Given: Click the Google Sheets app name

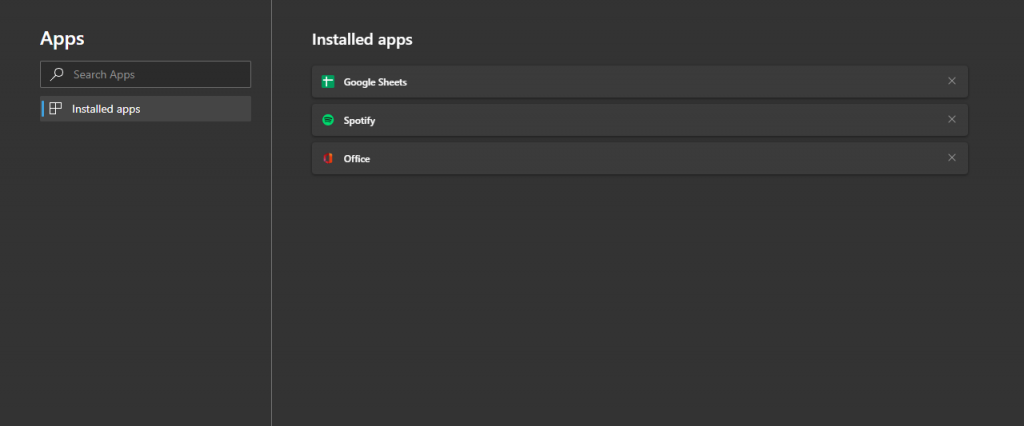Looking at the screenshot, I should 375,82.
